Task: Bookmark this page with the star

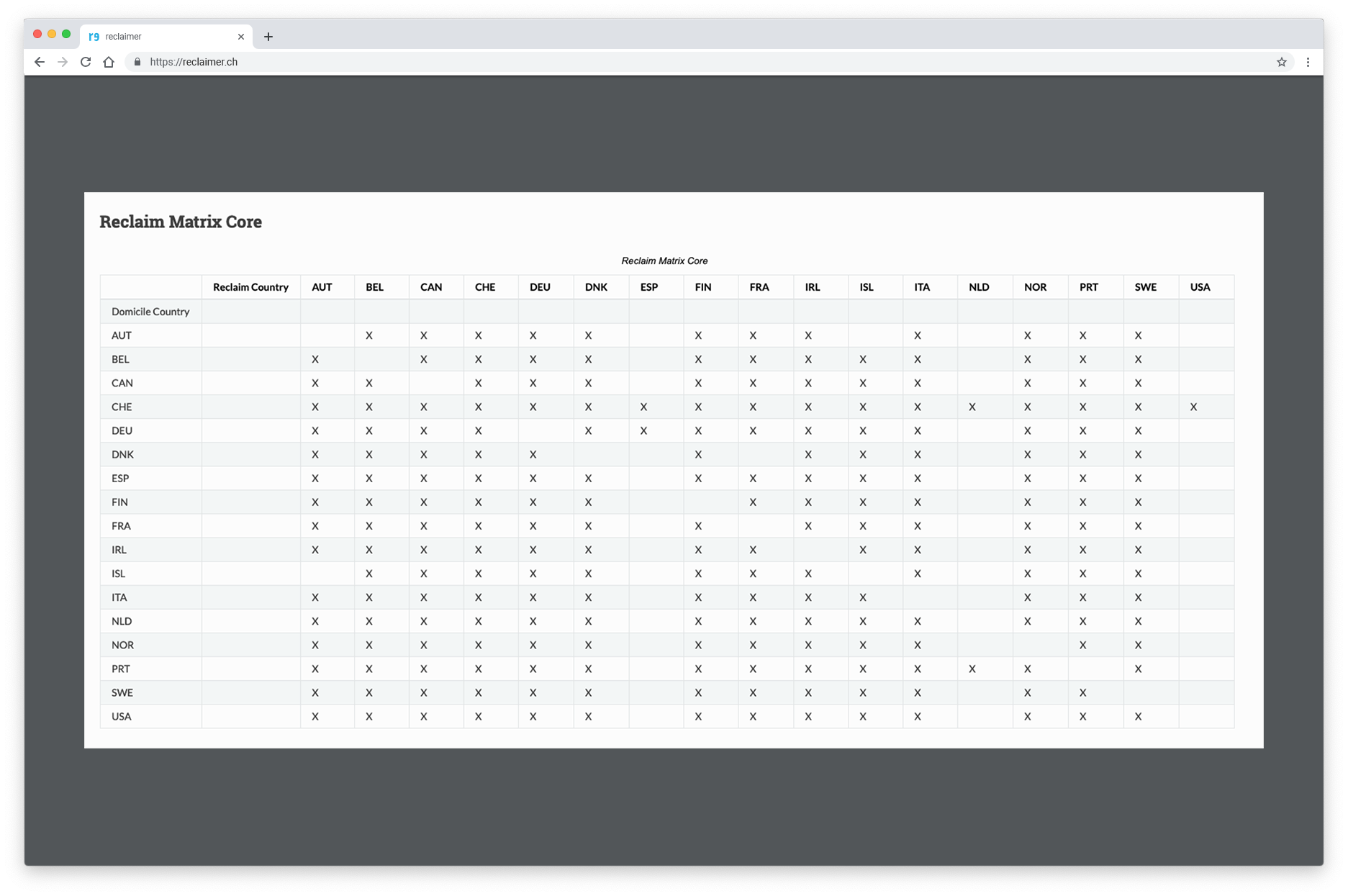Action: (x=1281, y=62)
